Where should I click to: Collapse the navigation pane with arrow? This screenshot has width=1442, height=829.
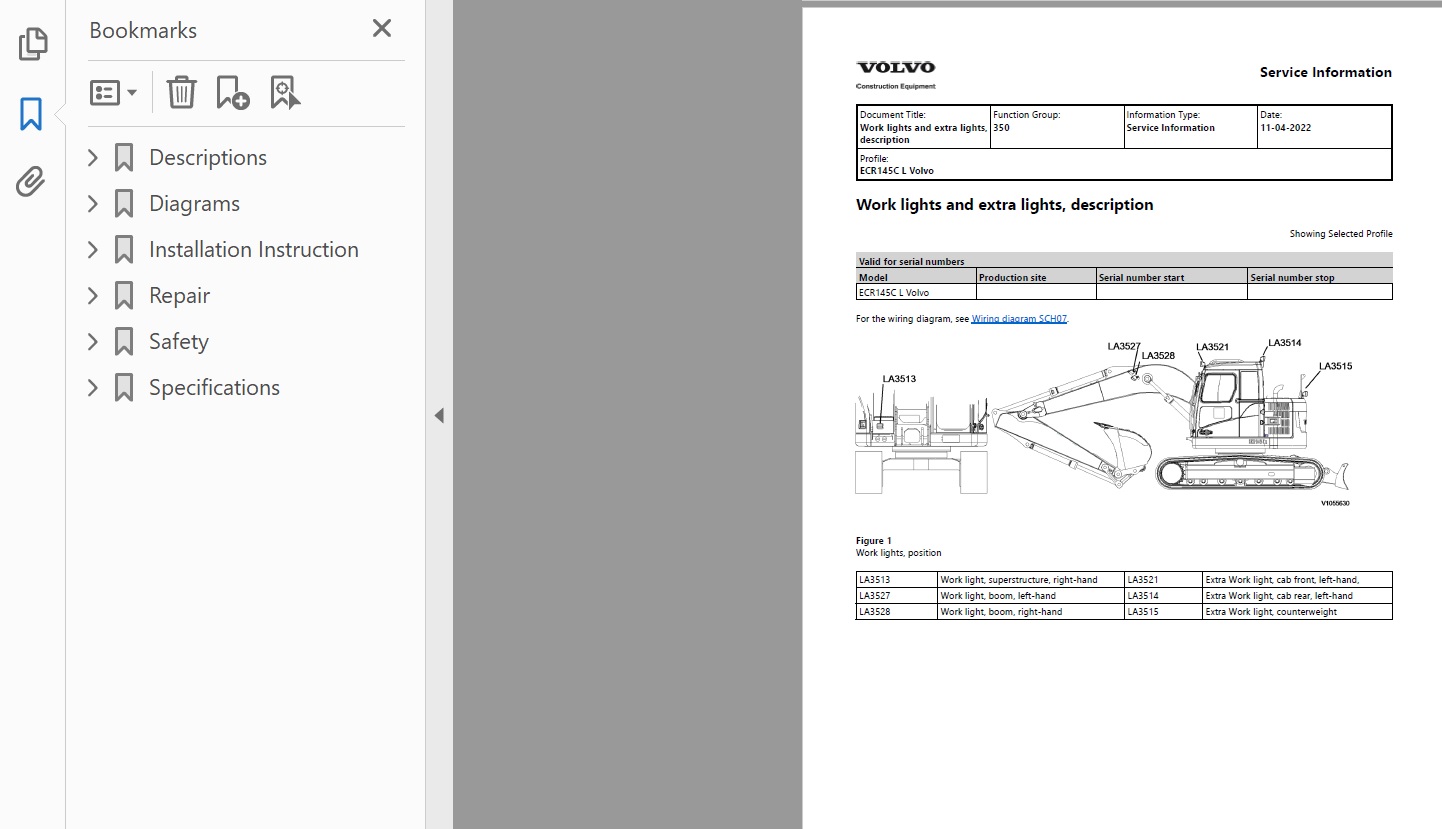(439, 416)
